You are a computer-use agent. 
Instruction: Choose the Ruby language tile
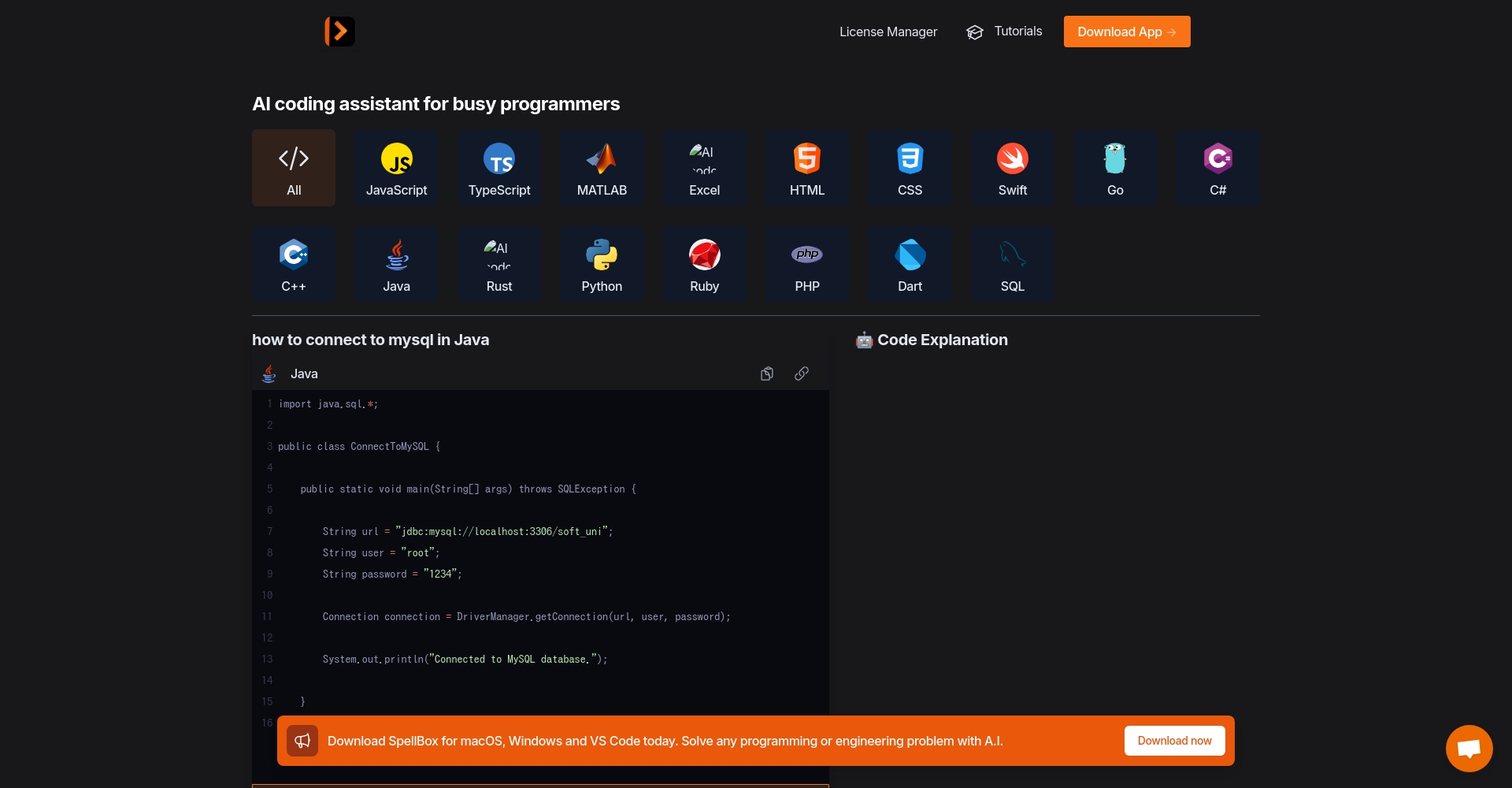click(704, 265)
